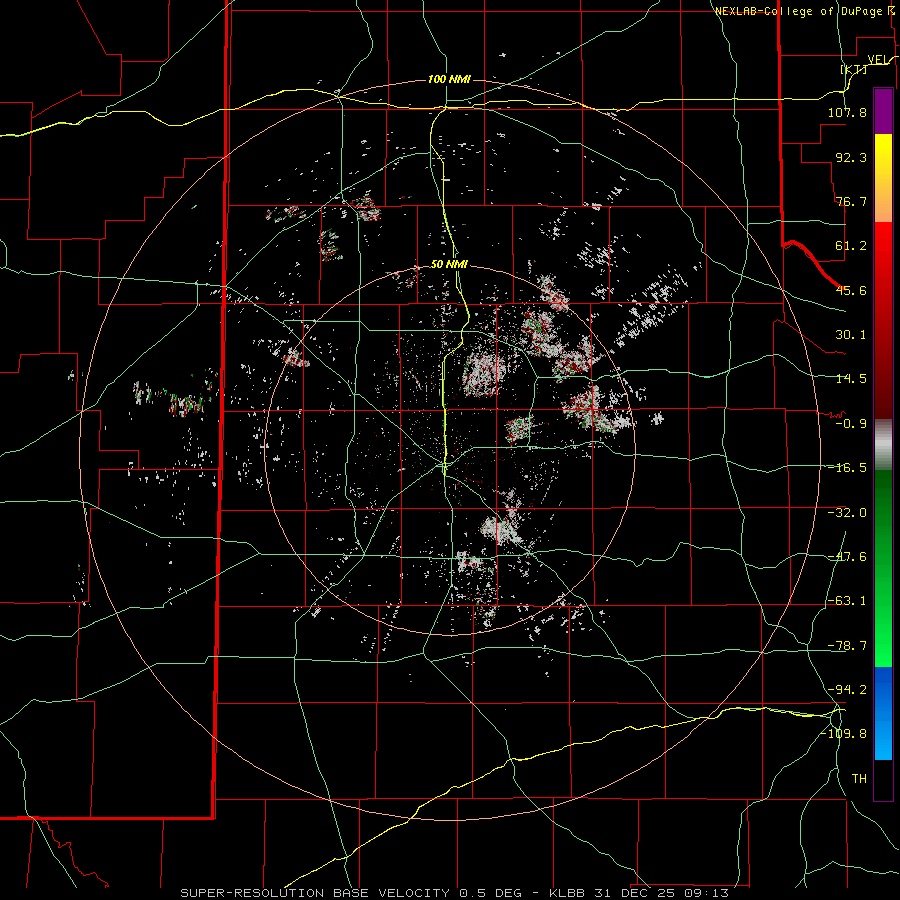
Task: Click the 45.6 scale value
Action: [x=851, y=290]
